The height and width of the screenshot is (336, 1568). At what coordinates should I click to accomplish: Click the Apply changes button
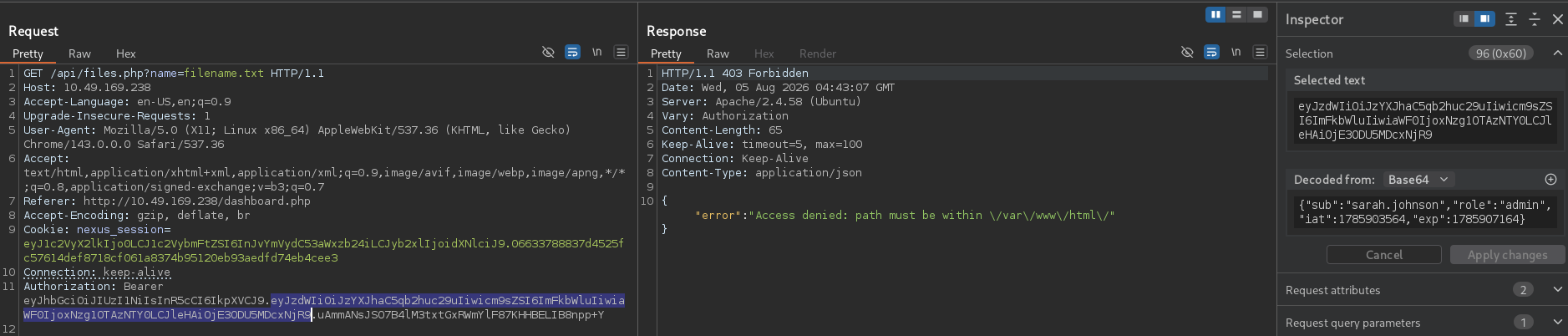click(1507, 255)
